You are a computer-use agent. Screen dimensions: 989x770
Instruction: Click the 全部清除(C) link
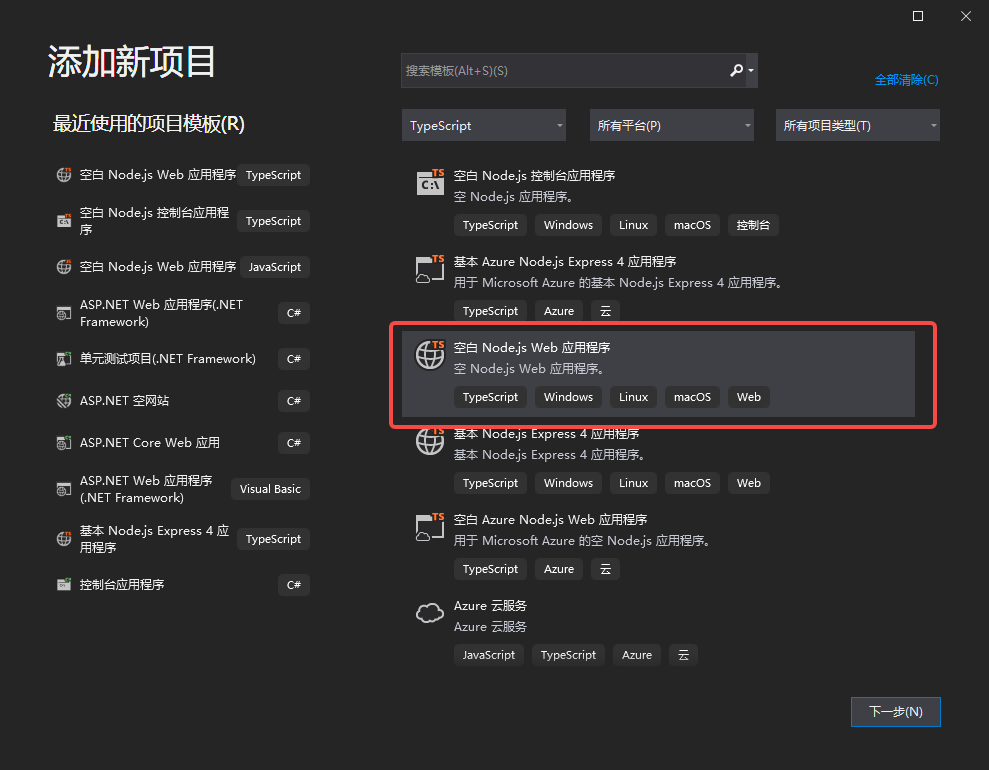tap(906, 80)
